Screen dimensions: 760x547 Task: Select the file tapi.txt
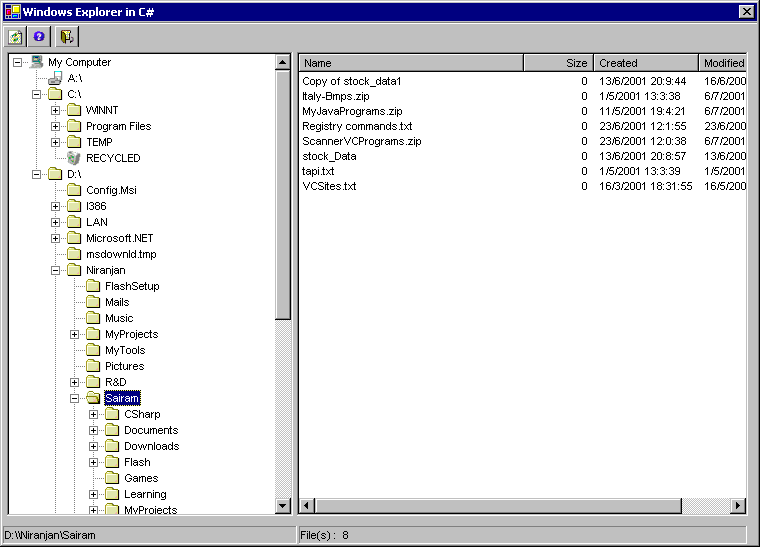pyautogui.click(x=318, y=171)
